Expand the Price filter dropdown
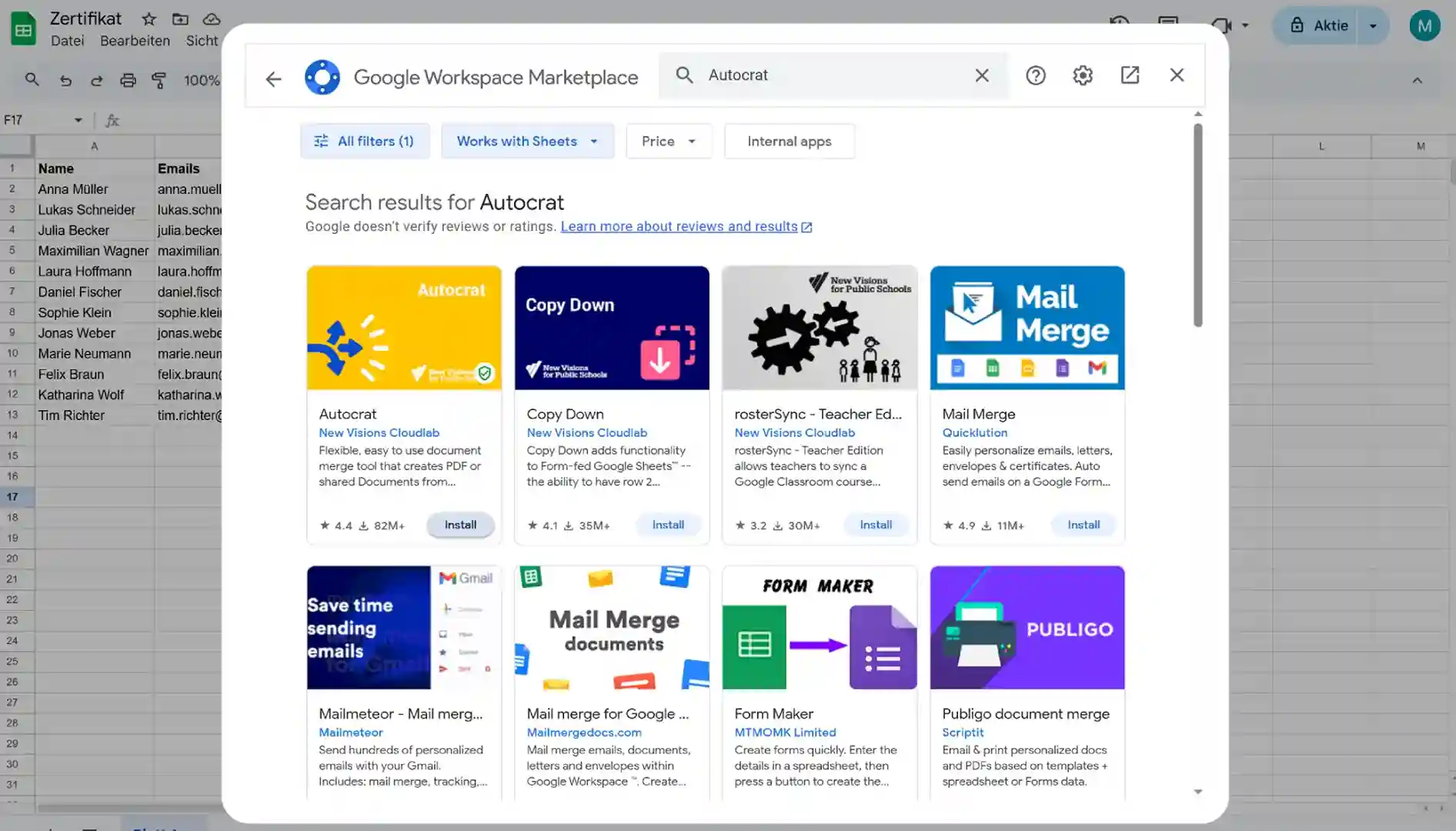 [x=669, y=141]
